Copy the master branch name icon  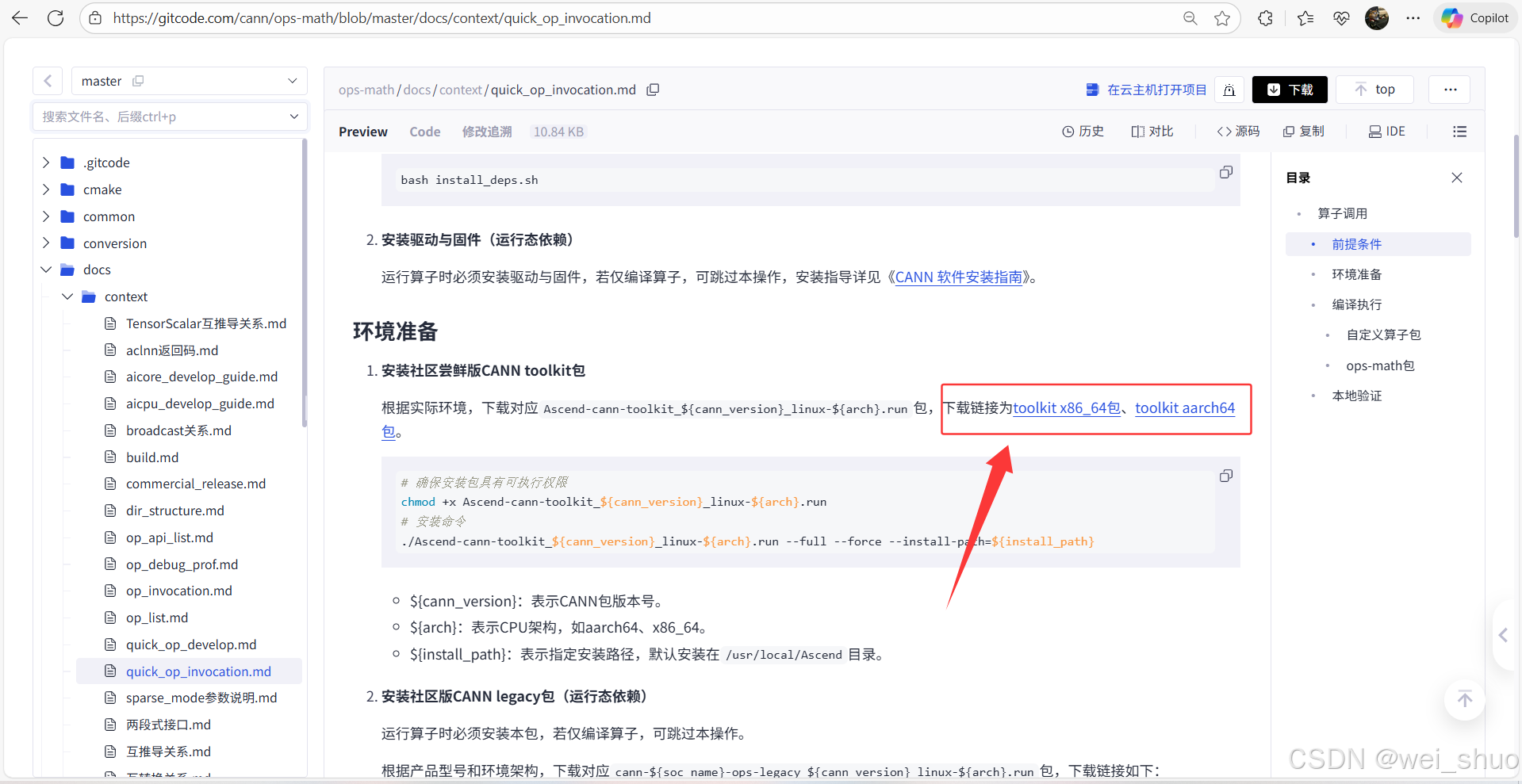pos(138,80)
